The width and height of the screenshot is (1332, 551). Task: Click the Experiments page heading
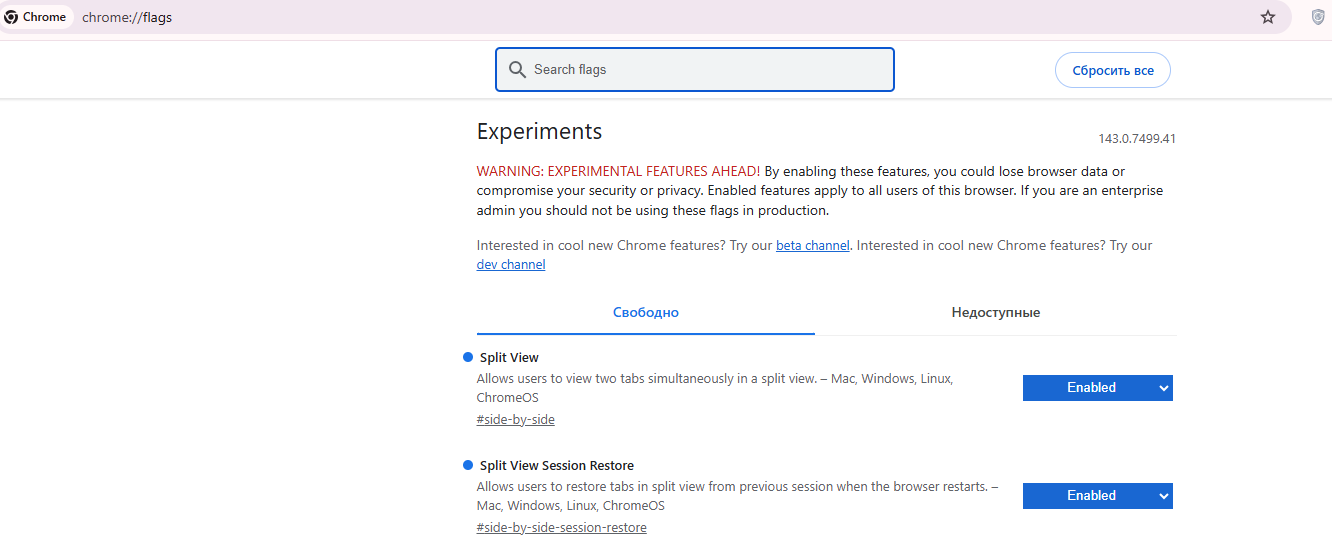[x=539, y=132]
